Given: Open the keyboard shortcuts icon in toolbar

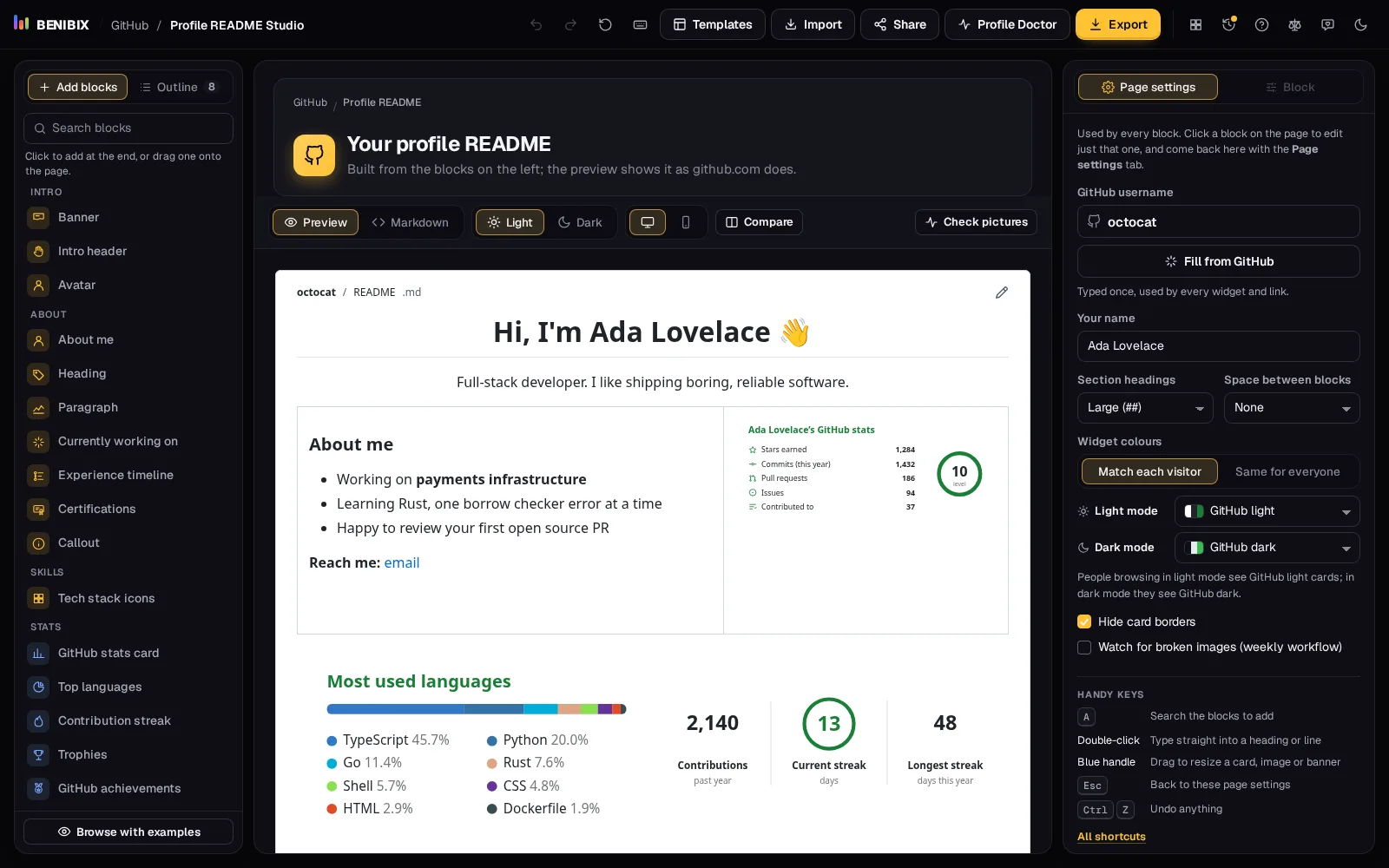Looking at the screenshot, I should [x=640, y=25].
